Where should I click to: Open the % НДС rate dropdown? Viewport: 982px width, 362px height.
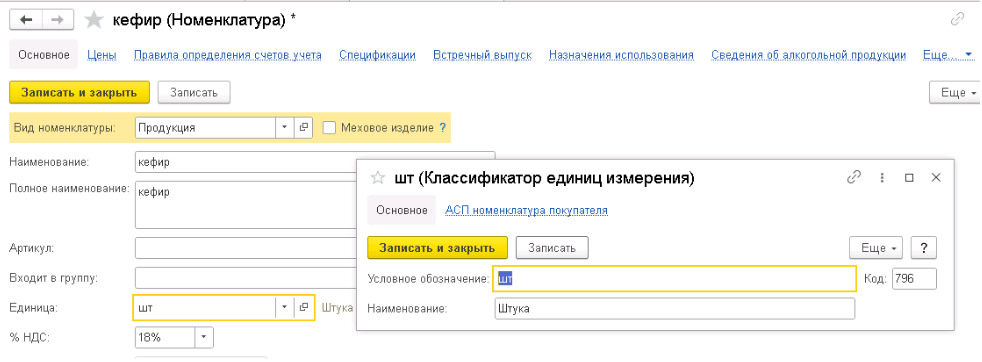[204, 338]
